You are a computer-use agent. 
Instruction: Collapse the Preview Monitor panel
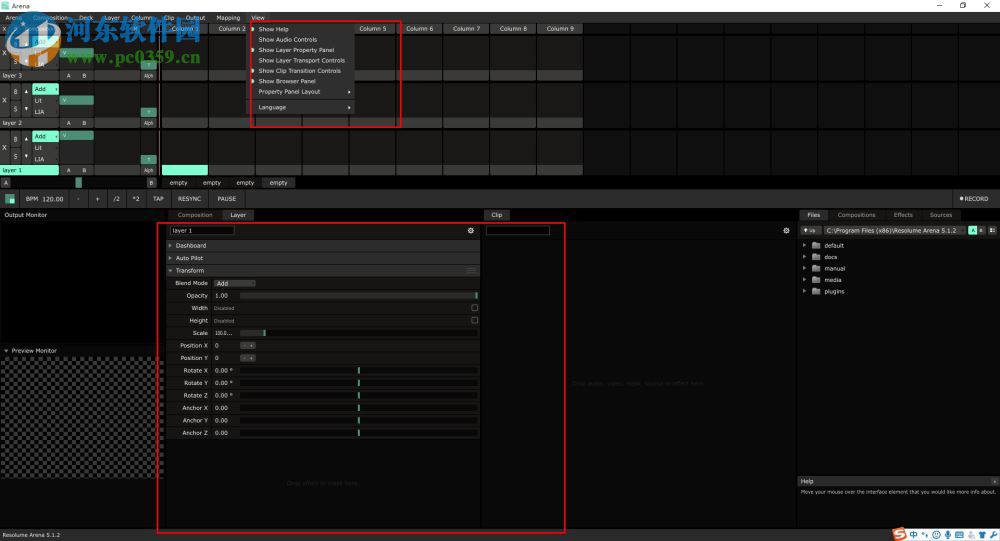(6, 351)
